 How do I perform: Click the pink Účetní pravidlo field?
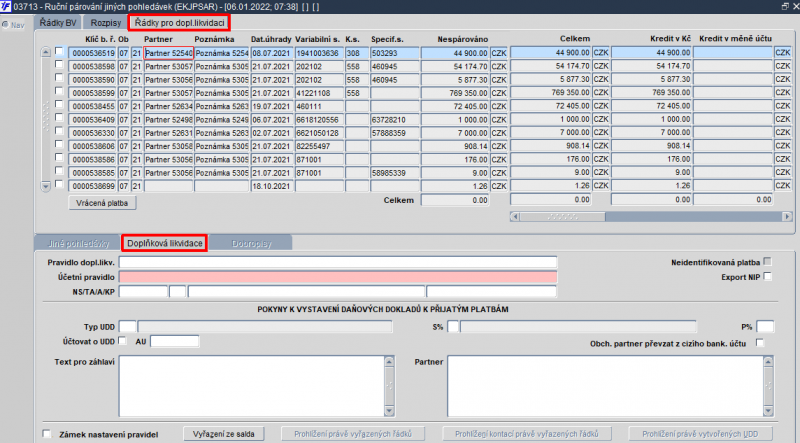click(x=338, y=277)
